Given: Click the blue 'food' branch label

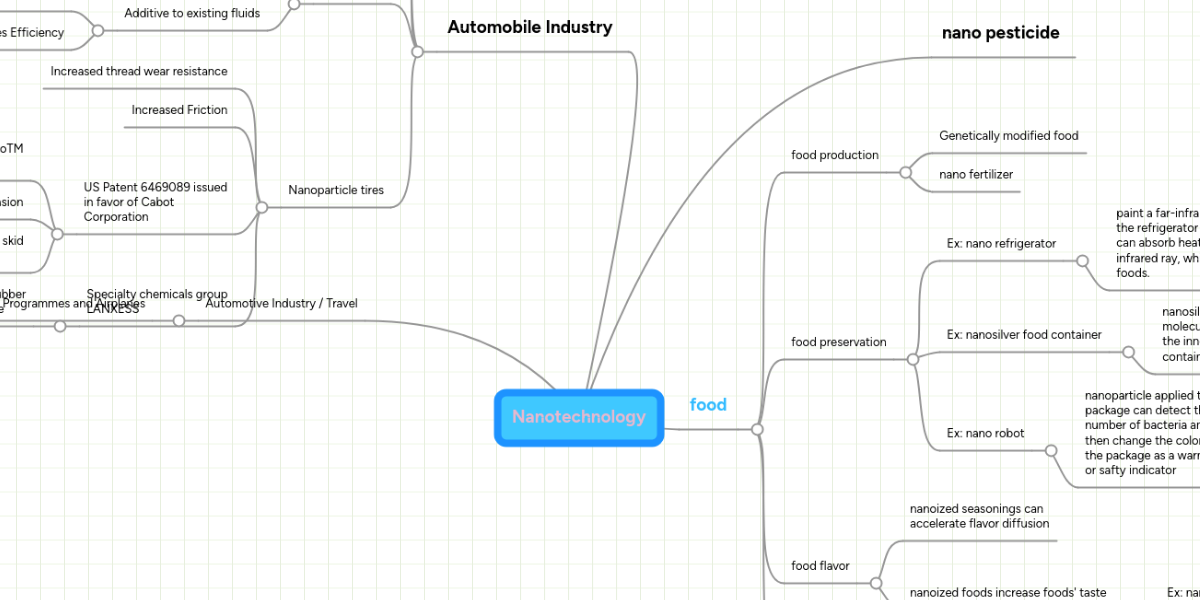Looking at the screenshot, I should click(708, 404).
